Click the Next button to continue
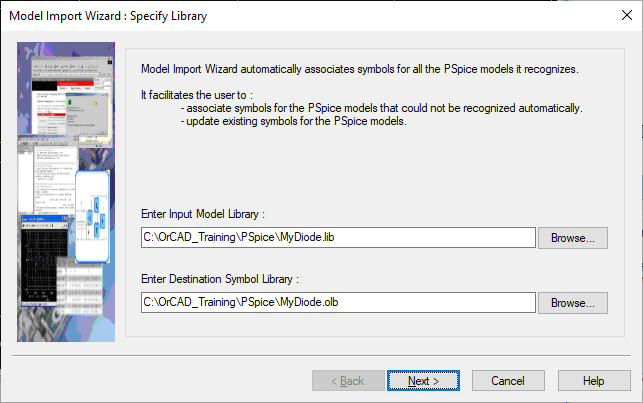 tap(423, 381)
